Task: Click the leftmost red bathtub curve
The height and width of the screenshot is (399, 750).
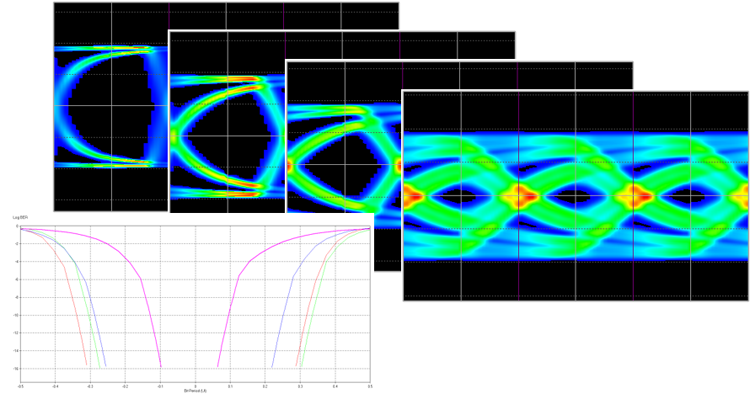Action: click(x=72, y=301)
